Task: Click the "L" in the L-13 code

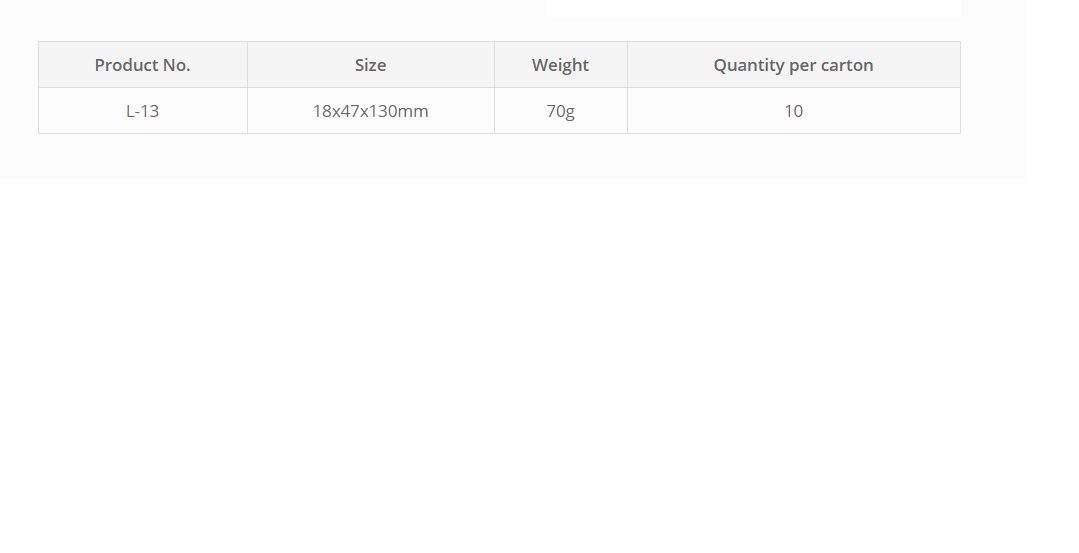Action: click(130, 111)
